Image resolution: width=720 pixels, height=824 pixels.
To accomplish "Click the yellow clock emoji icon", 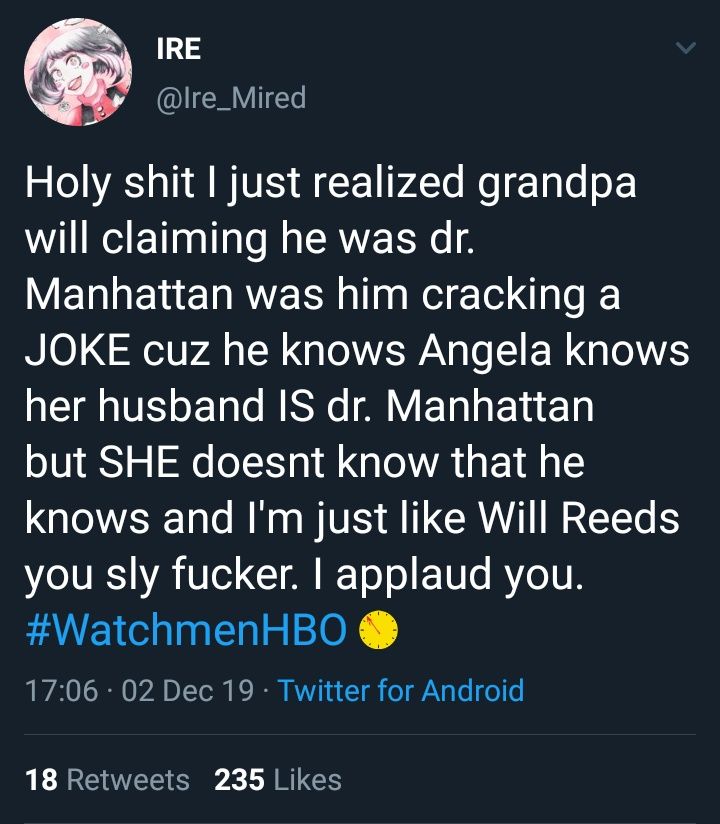I will click(x=379, y=630).
